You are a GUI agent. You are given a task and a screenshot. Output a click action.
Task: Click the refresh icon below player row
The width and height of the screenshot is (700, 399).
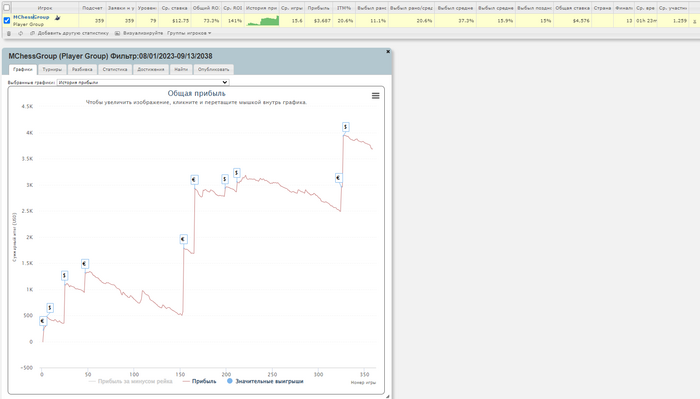[21, 33]
